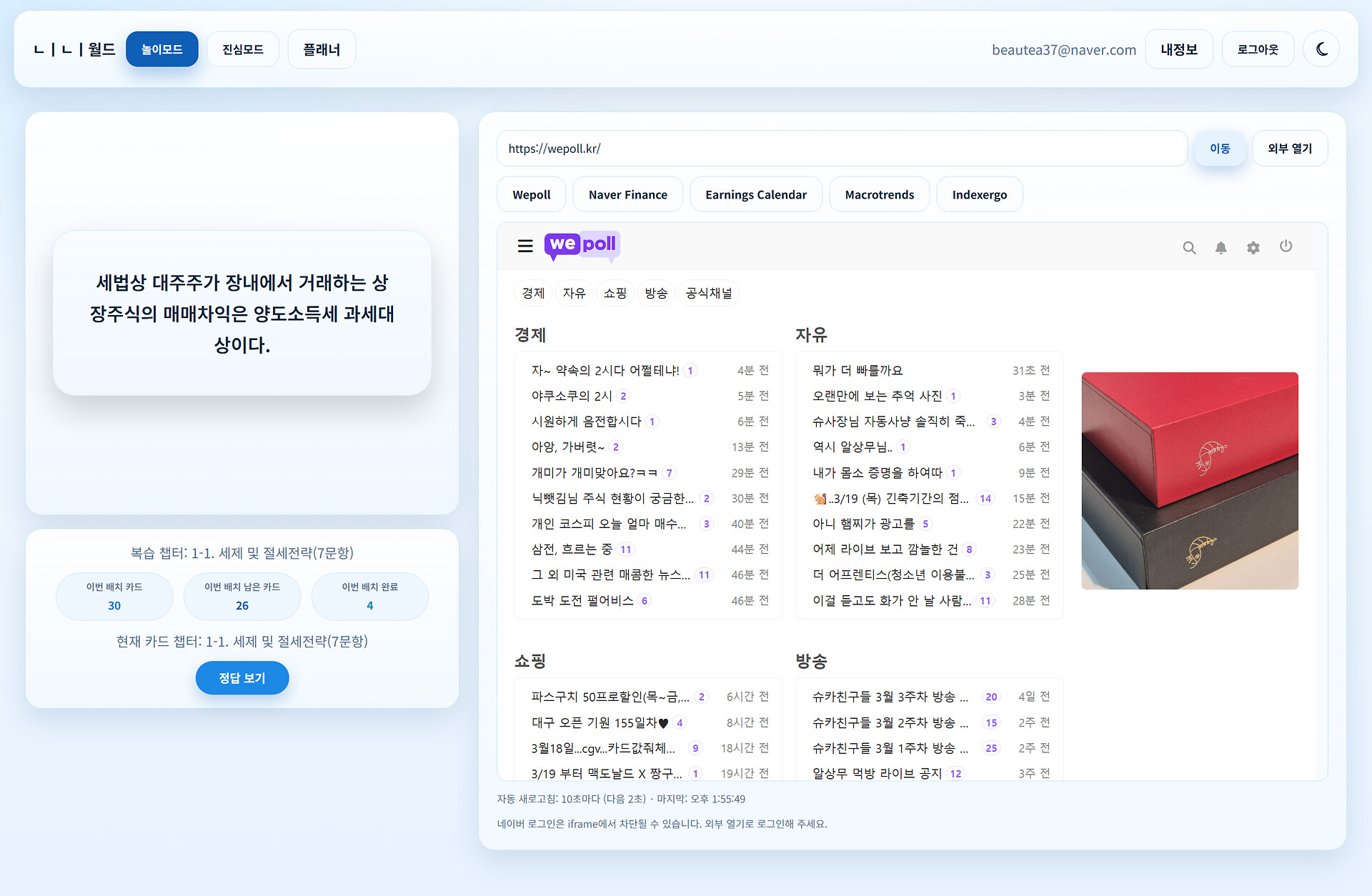This screenshot has width=1372, height=896.
Task: Toggle dark mode moon icon
Action: (x=1321, y=49)
